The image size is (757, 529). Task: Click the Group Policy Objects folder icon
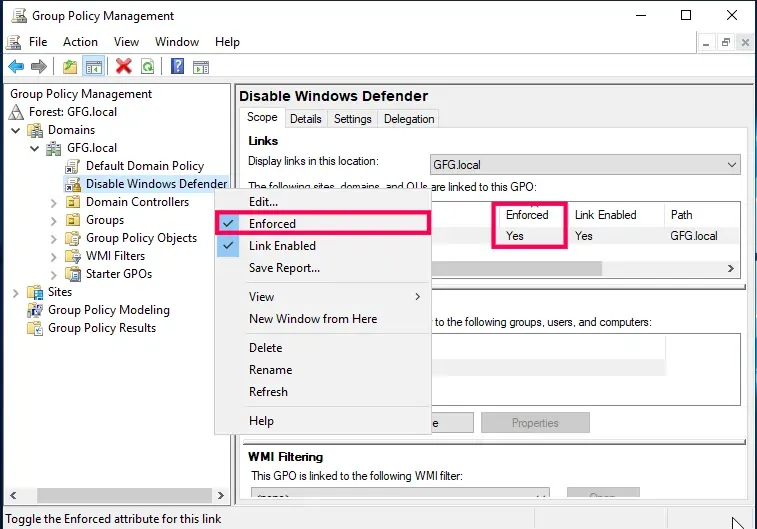(x=73, y=238)
